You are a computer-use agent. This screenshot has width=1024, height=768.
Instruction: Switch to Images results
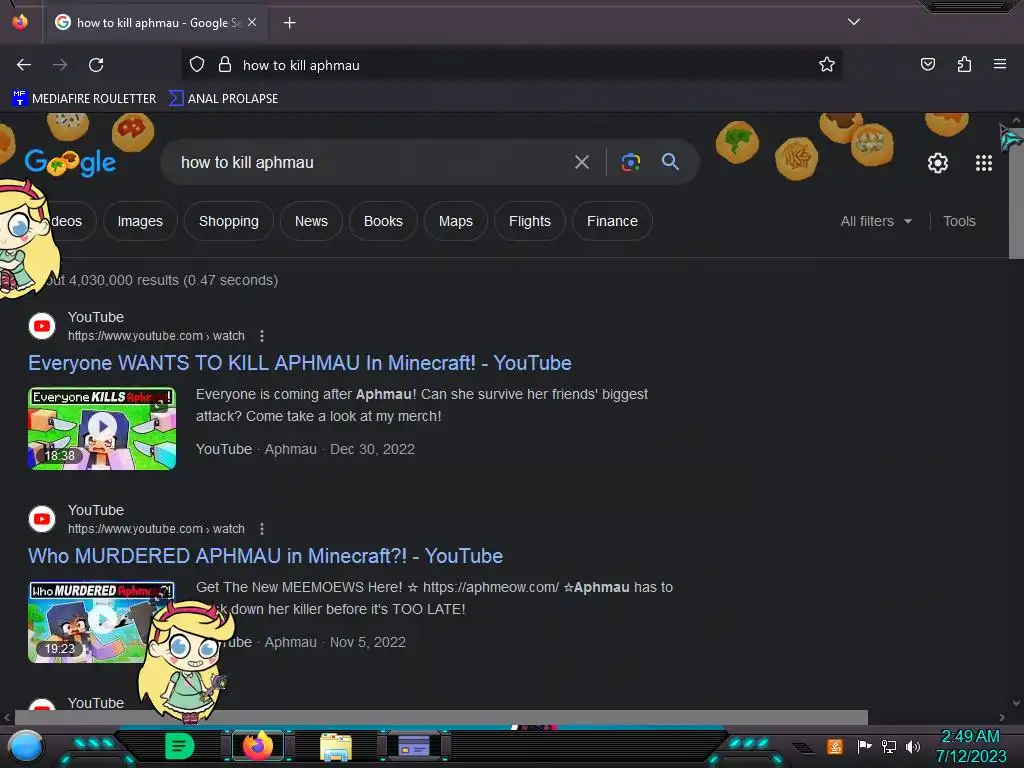(x=140, y=221)
